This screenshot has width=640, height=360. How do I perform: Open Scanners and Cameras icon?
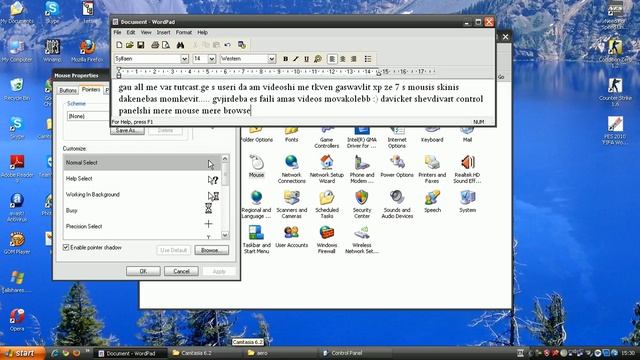tap(291, 204)
